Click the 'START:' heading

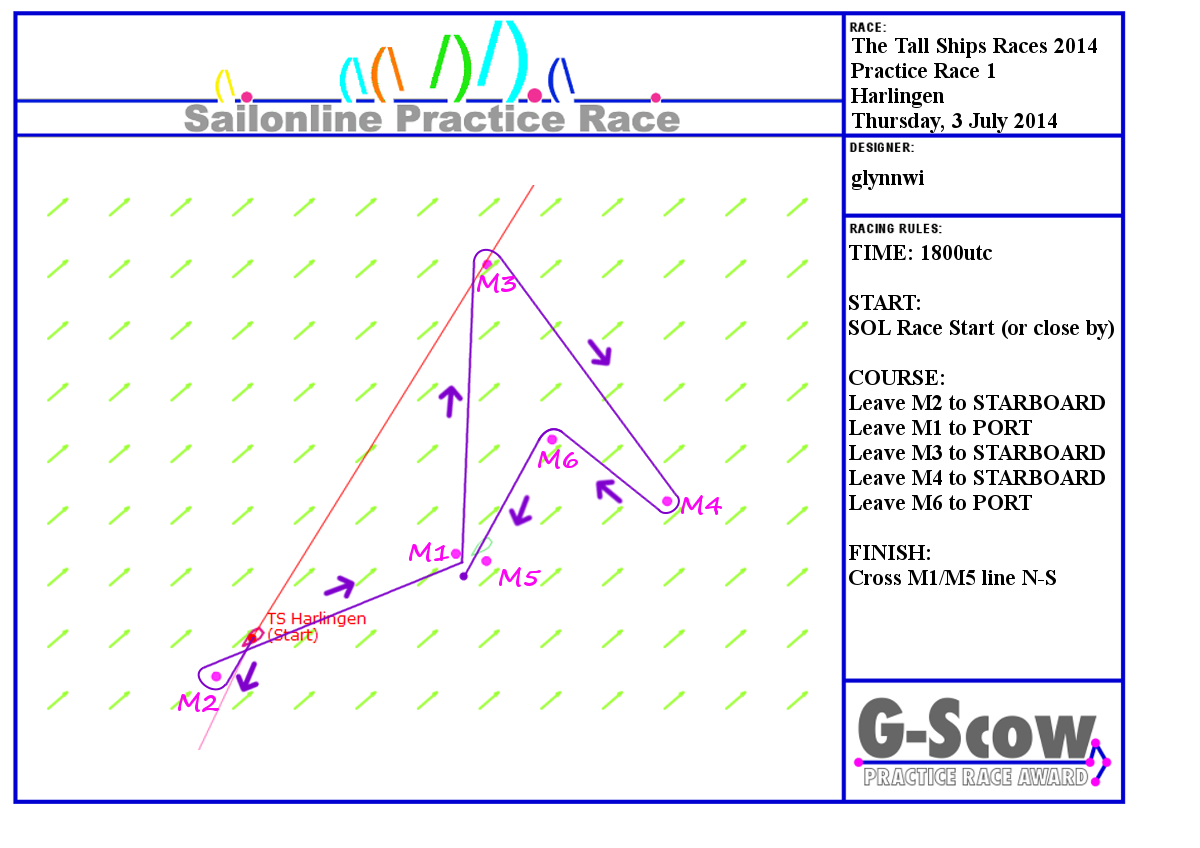pyautogui.click(x=885, y=303)
